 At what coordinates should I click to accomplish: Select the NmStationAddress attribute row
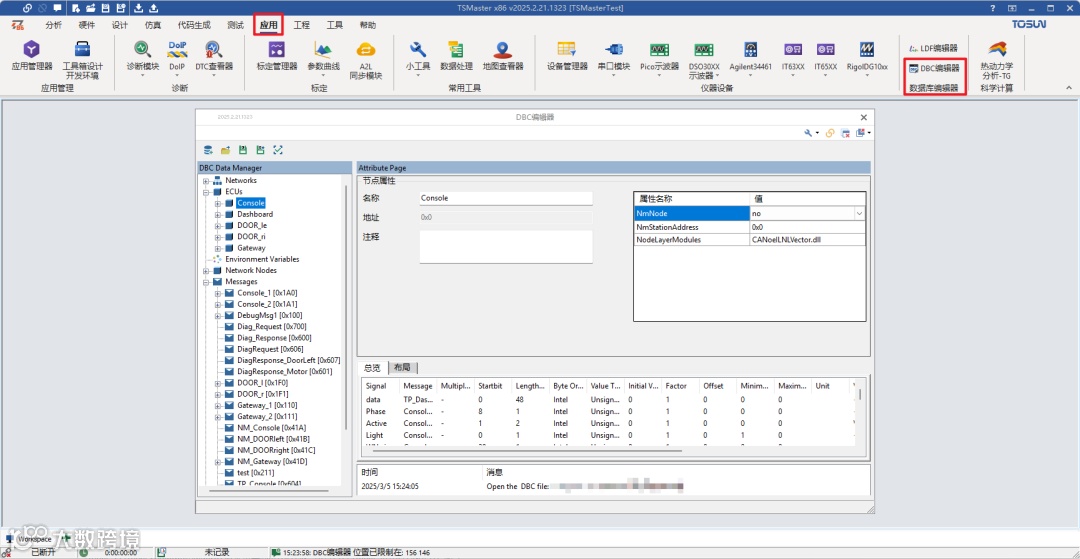pos(749,227)
